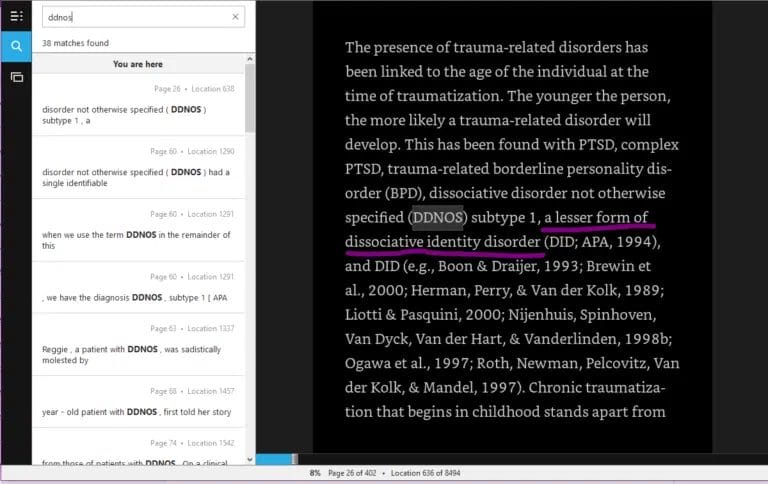
Task: Open Page 68 Location 1457 search result
Action: pos(138,403)
